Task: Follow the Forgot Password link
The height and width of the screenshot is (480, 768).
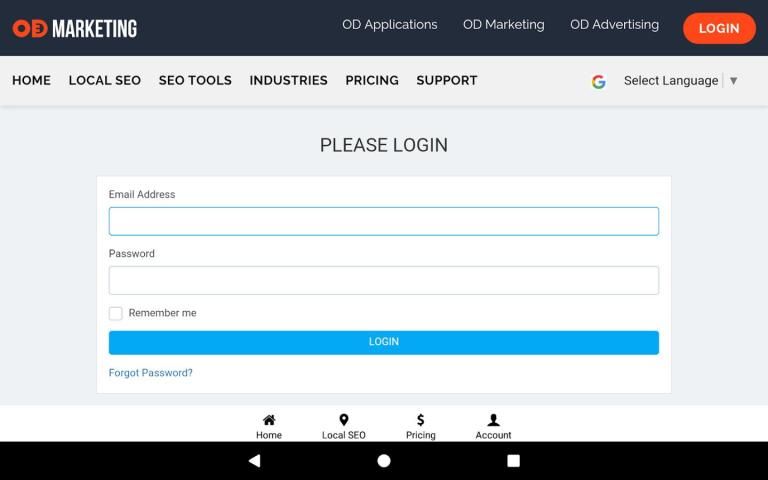Action: 151,373
